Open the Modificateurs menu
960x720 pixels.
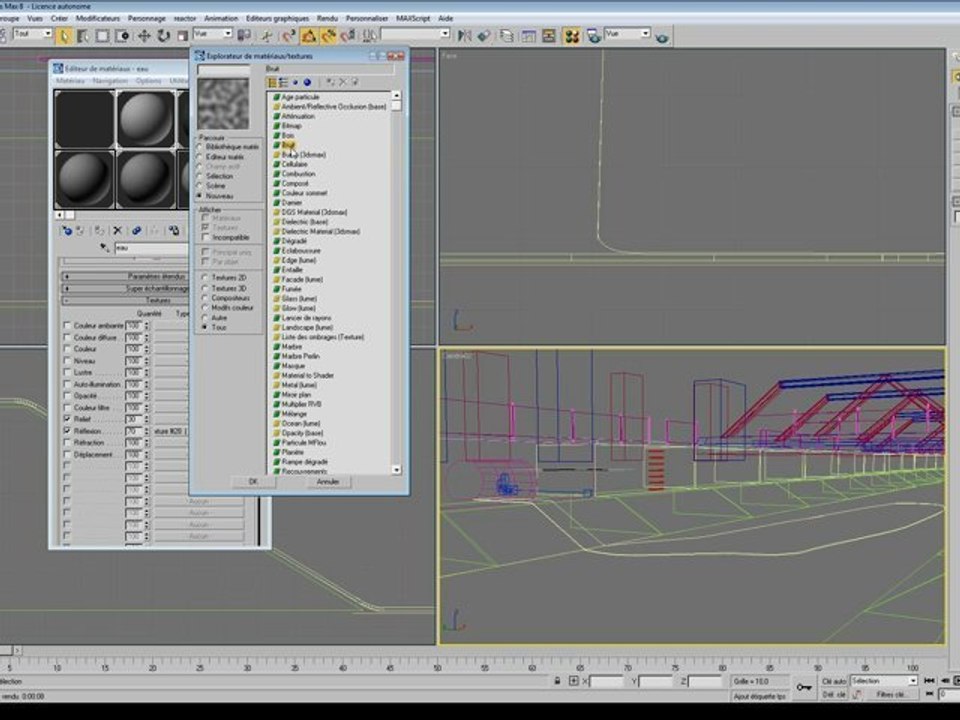click(x=97, y=18)
